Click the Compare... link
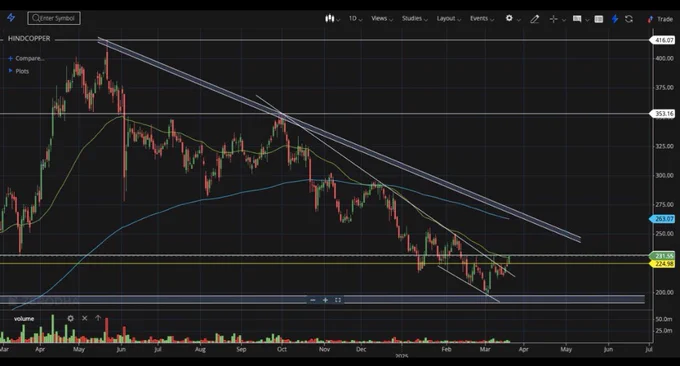Screen dimensions: 680x366 click(26, 58)
